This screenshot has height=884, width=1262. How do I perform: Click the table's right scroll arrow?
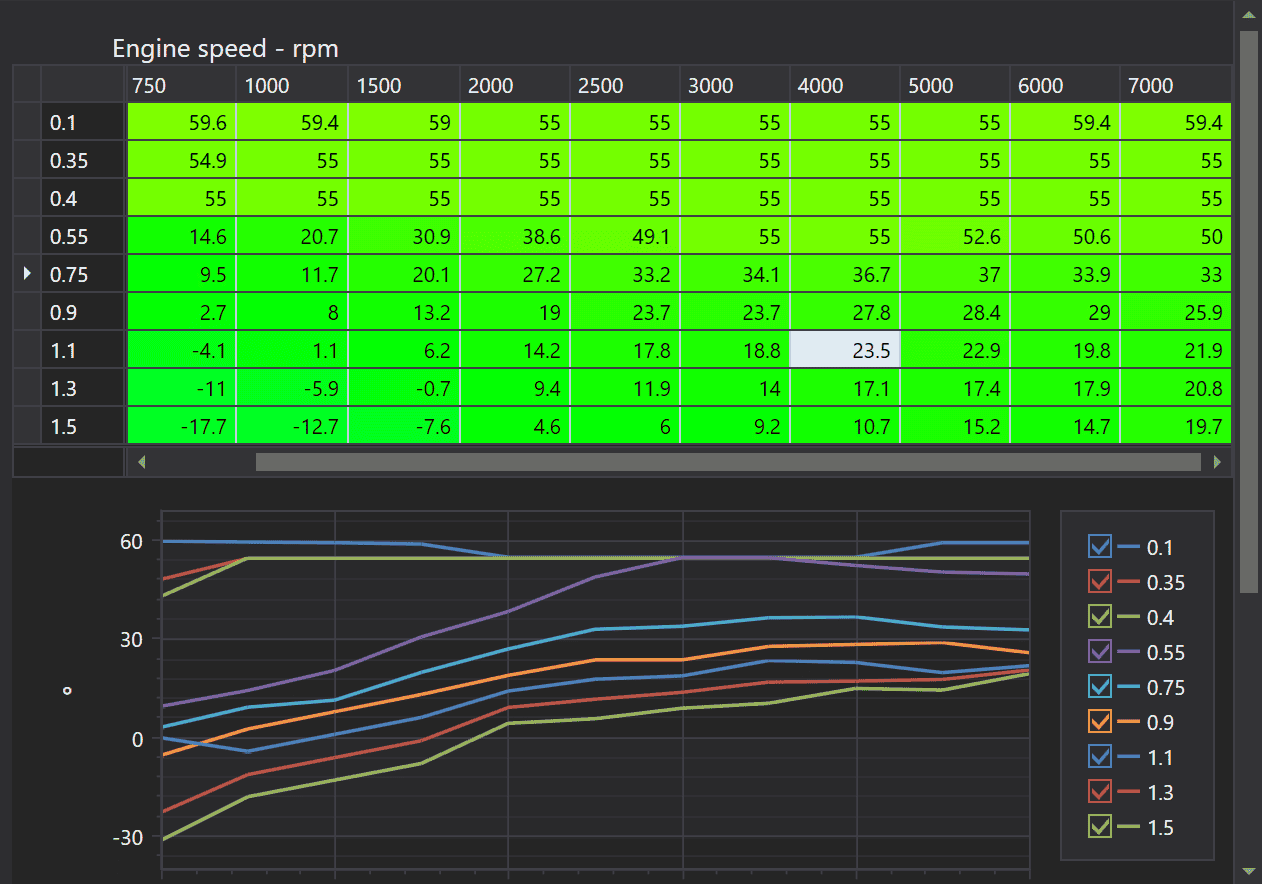point(1217,462)
